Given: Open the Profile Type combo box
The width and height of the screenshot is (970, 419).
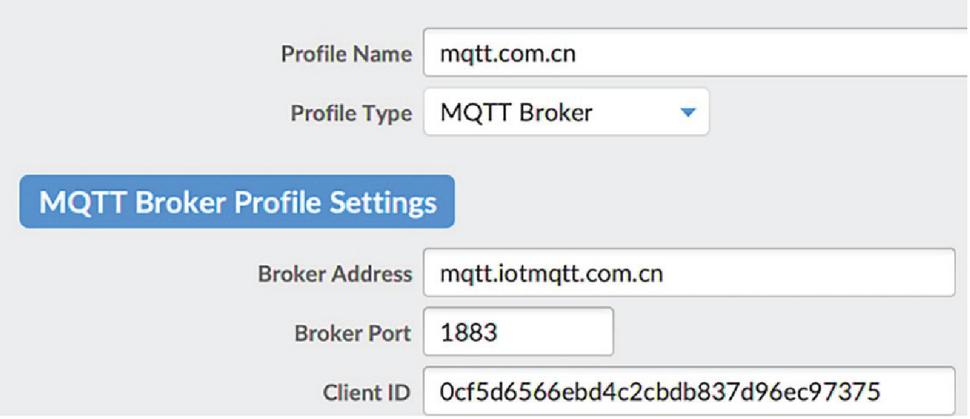Looking at the screenshot, I should [566, 113].
